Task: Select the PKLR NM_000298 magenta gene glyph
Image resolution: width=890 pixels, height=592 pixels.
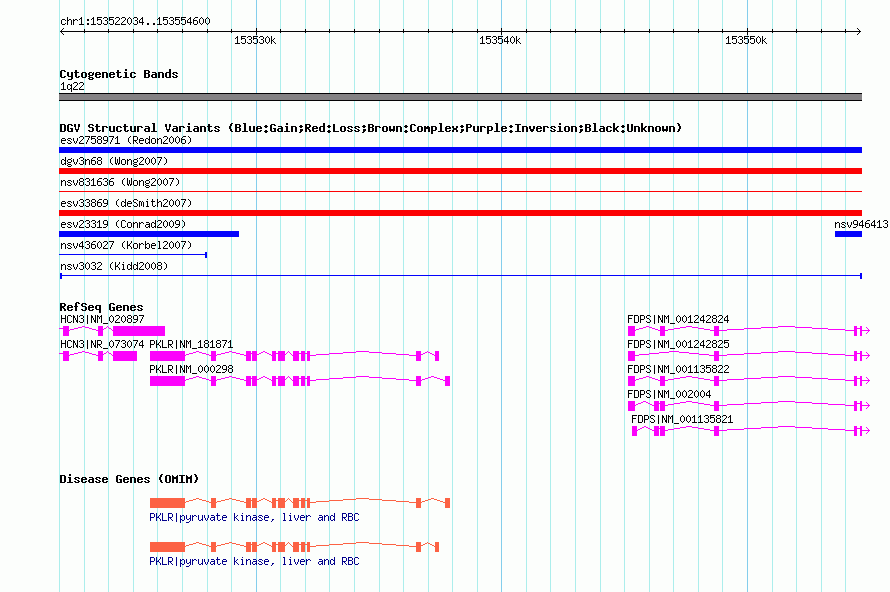Action: point(300,381)
